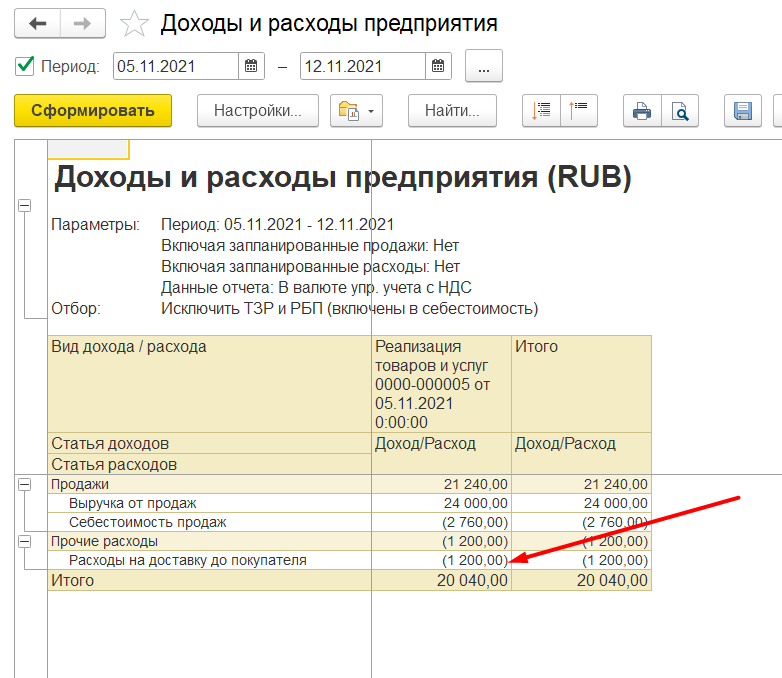Save report with floppy disk icon
782x678 pixels.
click(x=743, y=110)
